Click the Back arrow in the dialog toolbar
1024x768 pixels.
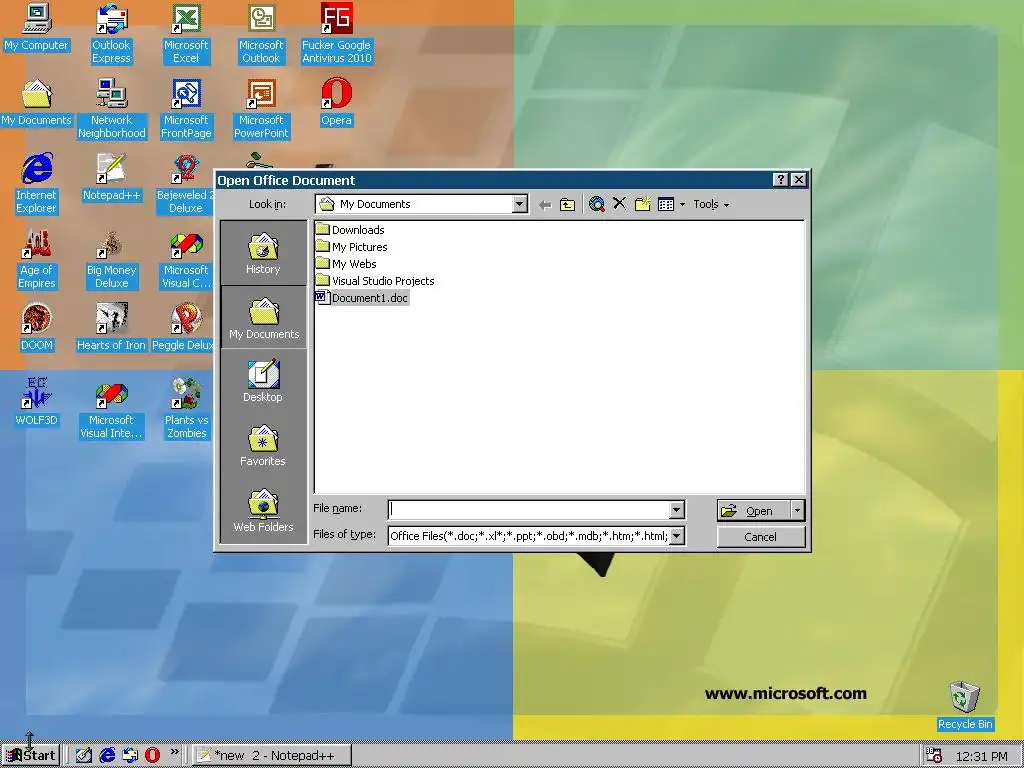545,204
